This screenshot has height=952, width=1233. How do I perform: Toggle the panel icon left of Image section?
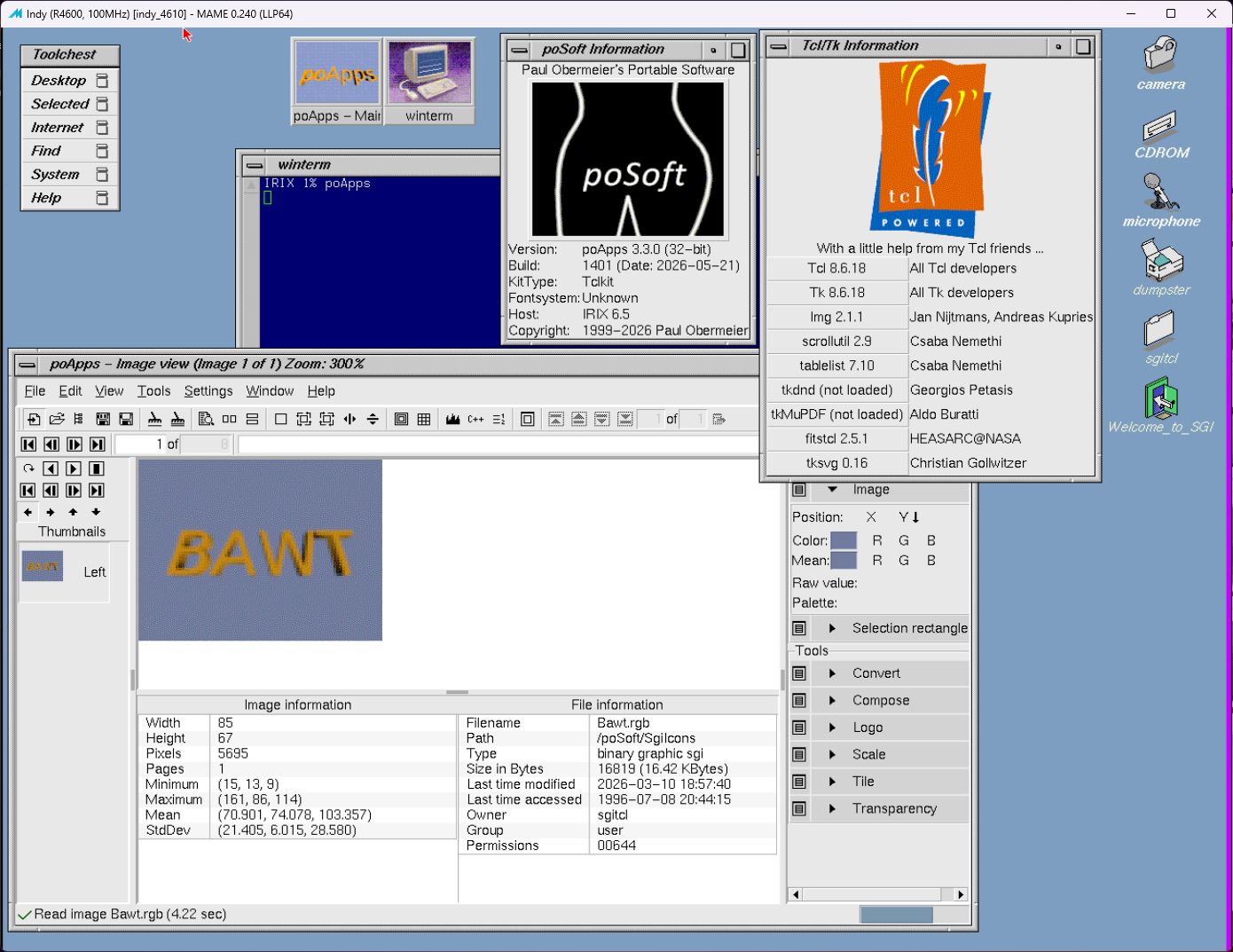[x=799, y=490]
